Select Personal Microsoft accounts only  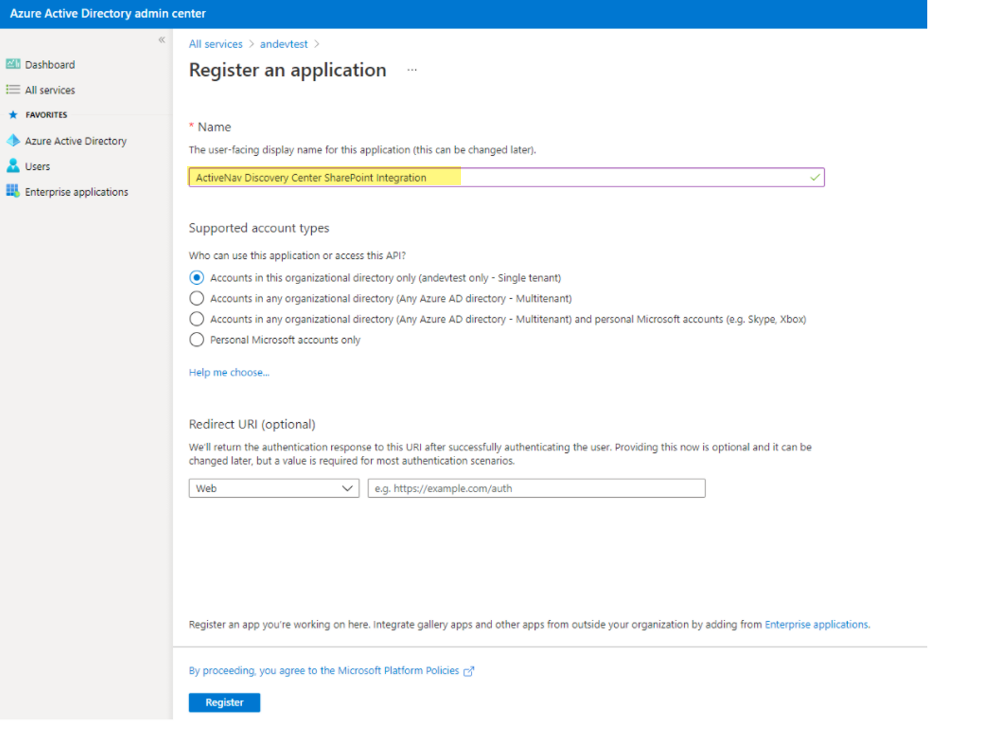[196, 339]
